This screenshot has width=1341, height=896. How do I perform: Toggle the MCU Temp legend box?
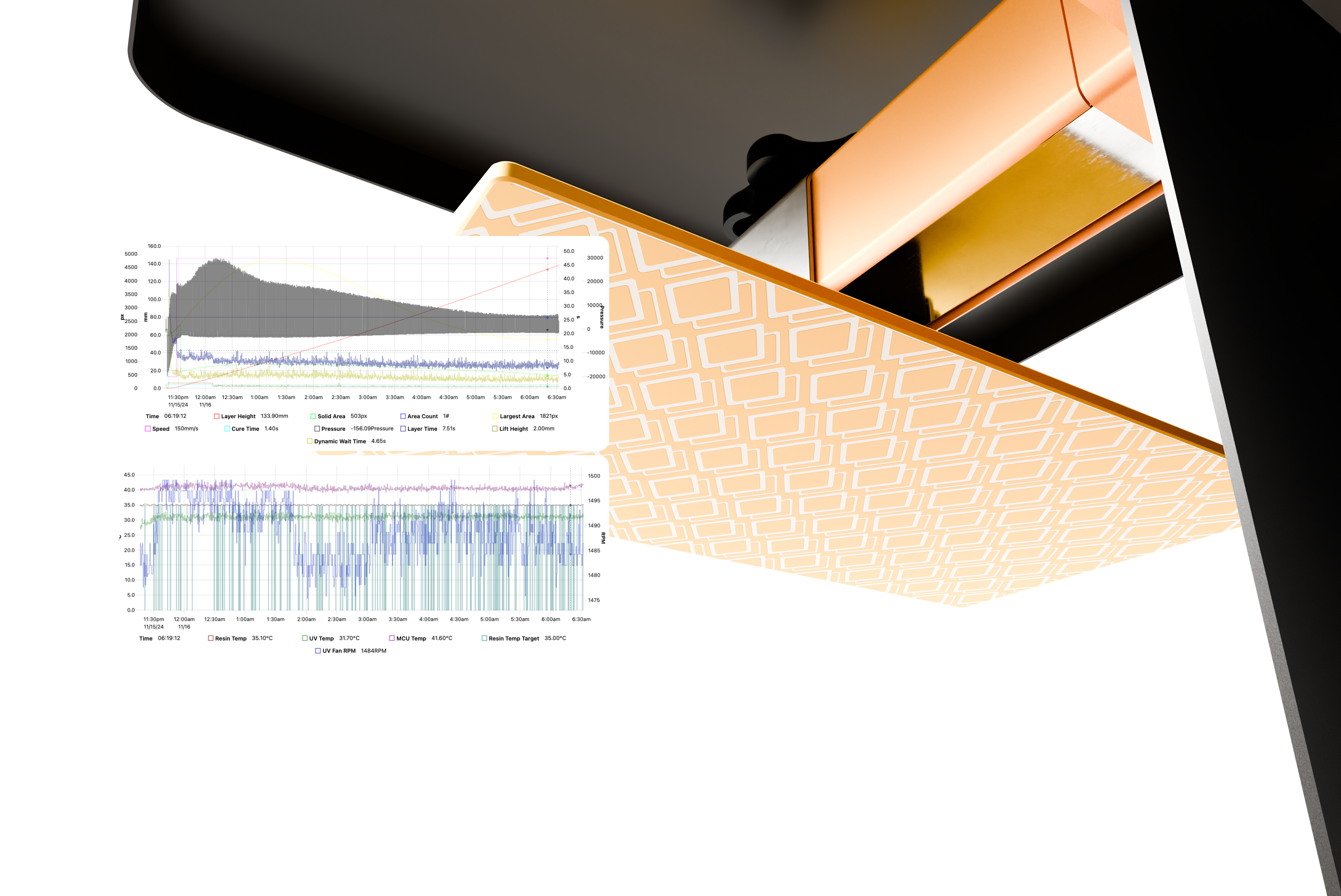click(x=392, y=638)
